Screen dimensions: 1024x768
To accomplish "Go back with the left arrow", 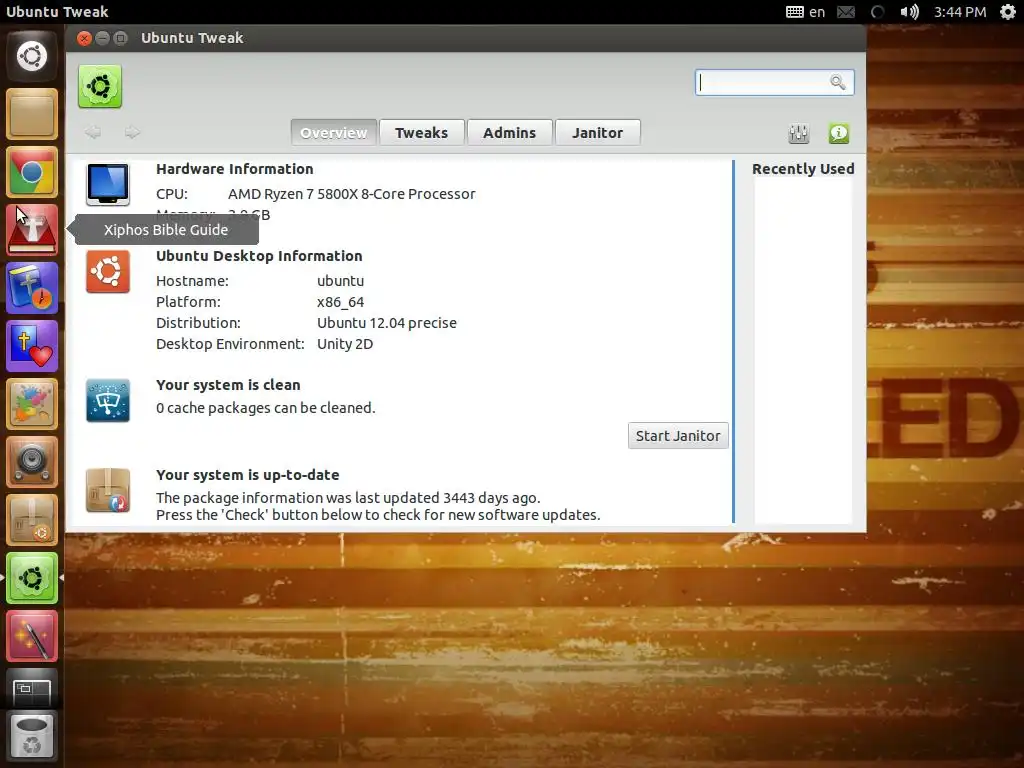I will point(93,133).
